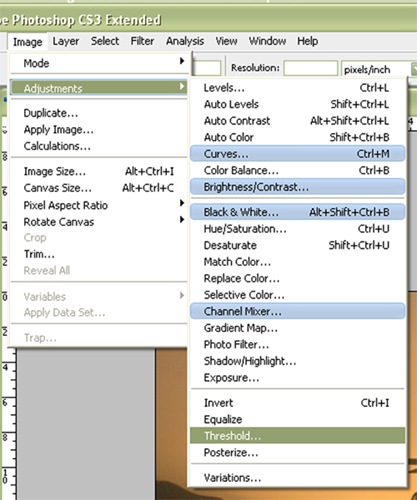The image size is (417, 500).
Task: Expand the Mode submenu
Action: point(99,63)
